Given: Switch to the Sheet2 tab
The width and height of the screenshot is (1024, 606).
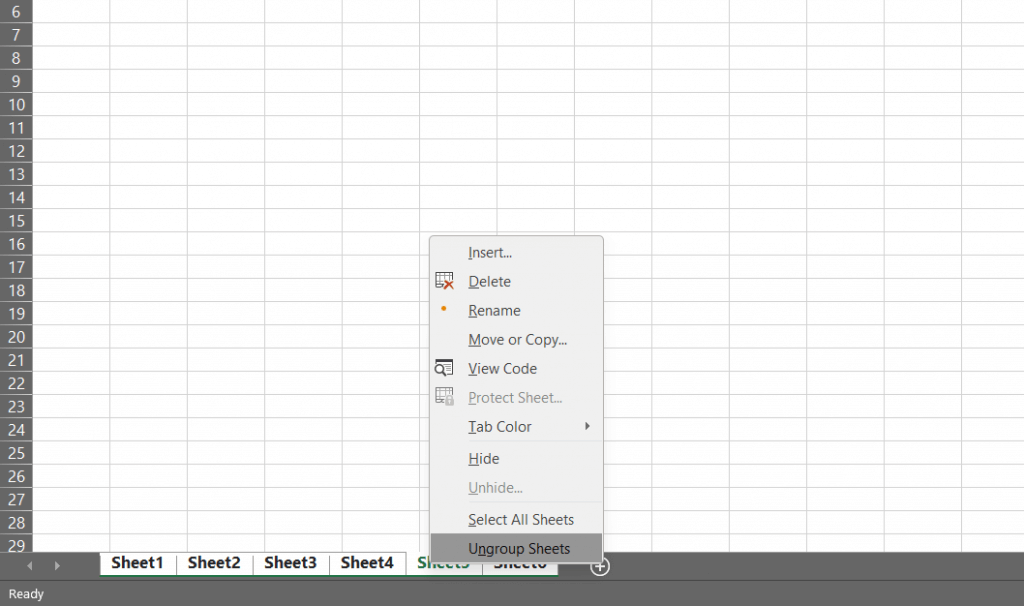Looking at the screenshot, I should (x=214, y=563).
